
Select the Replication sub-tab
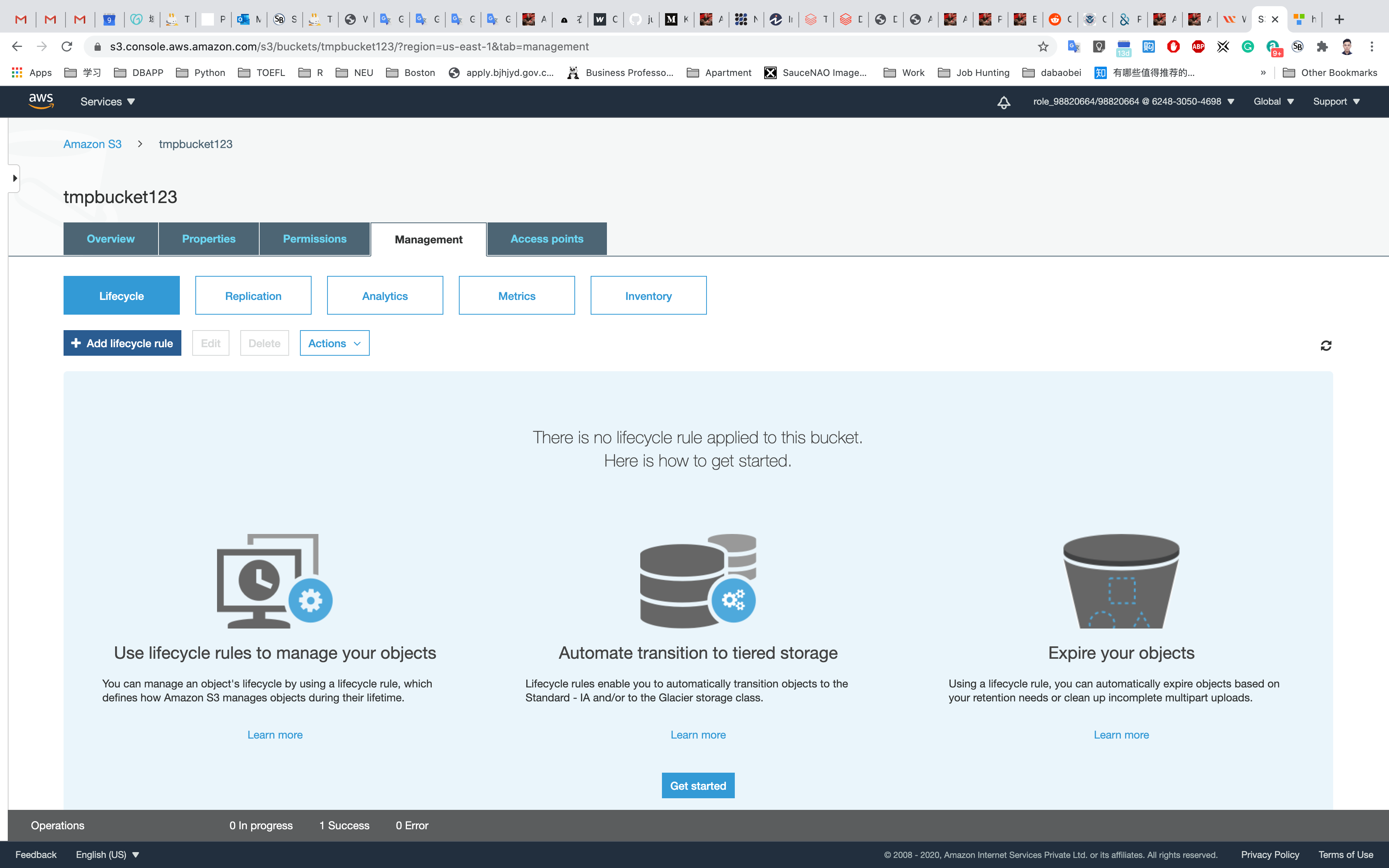253,296
